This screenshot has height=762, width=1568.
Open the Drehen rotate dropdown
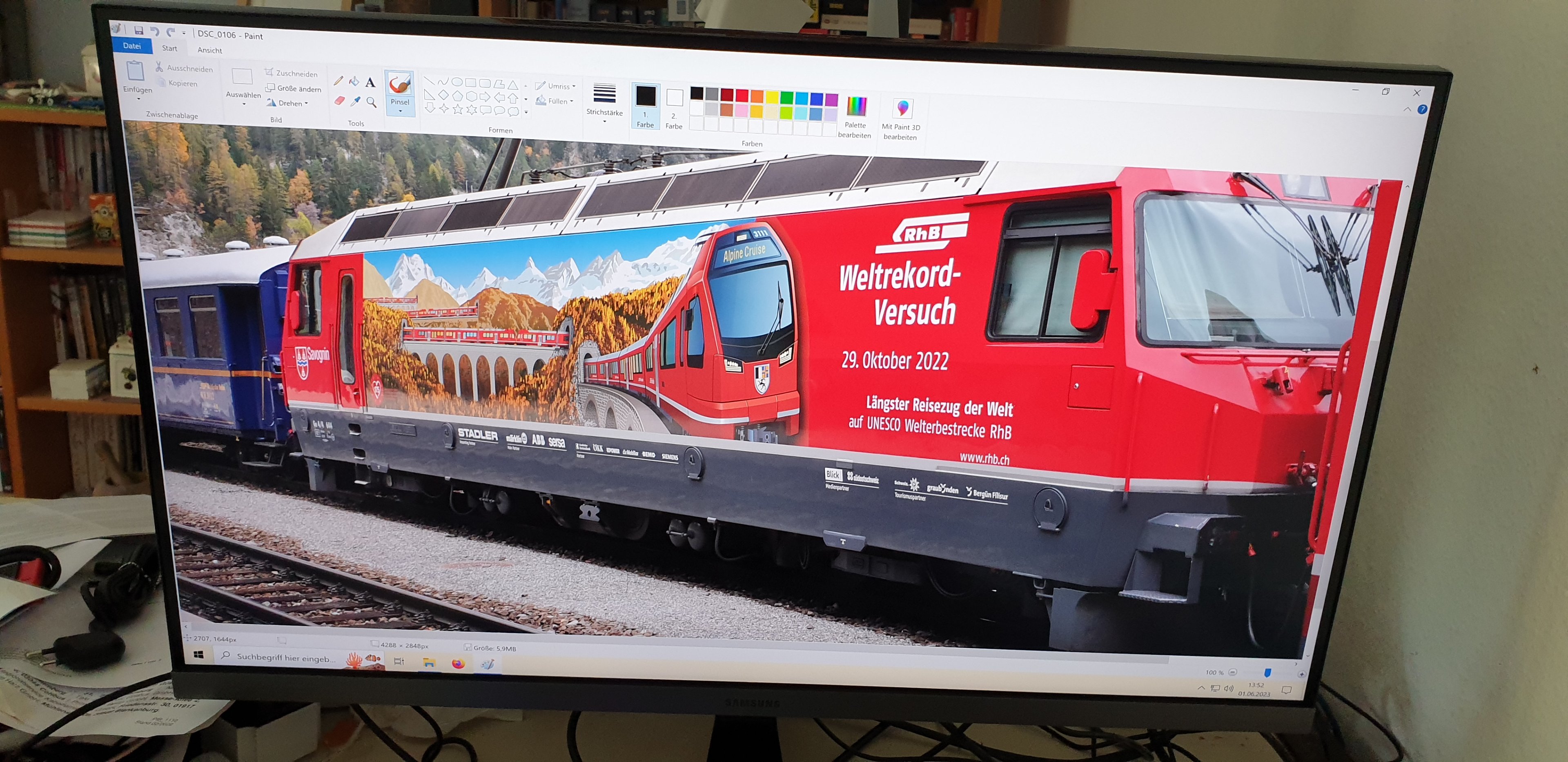(287, 103)
